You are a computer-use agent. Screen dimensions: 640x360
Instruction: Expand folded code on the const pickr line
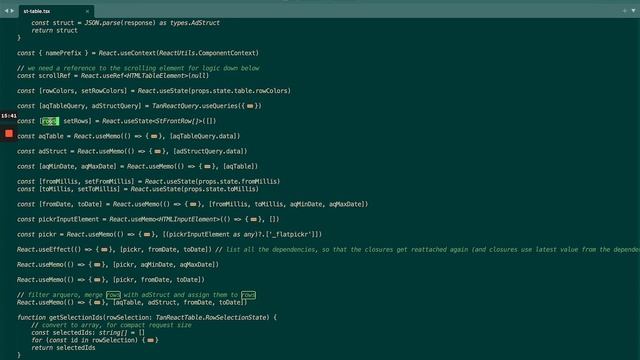[x=147, y=234]
